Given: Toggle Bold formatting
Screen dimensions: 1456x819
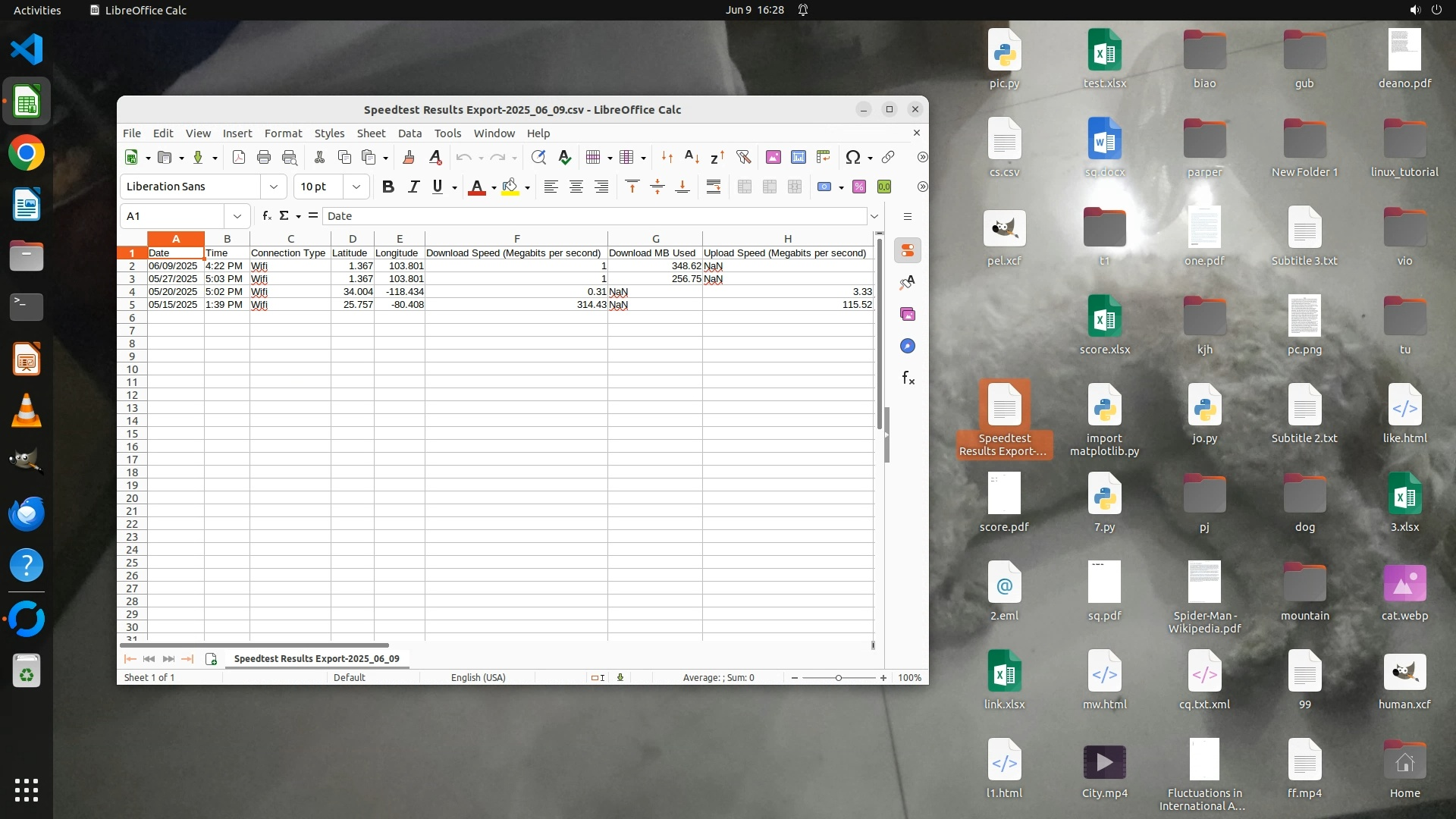Looking at the screenshot, I should 388,187.
